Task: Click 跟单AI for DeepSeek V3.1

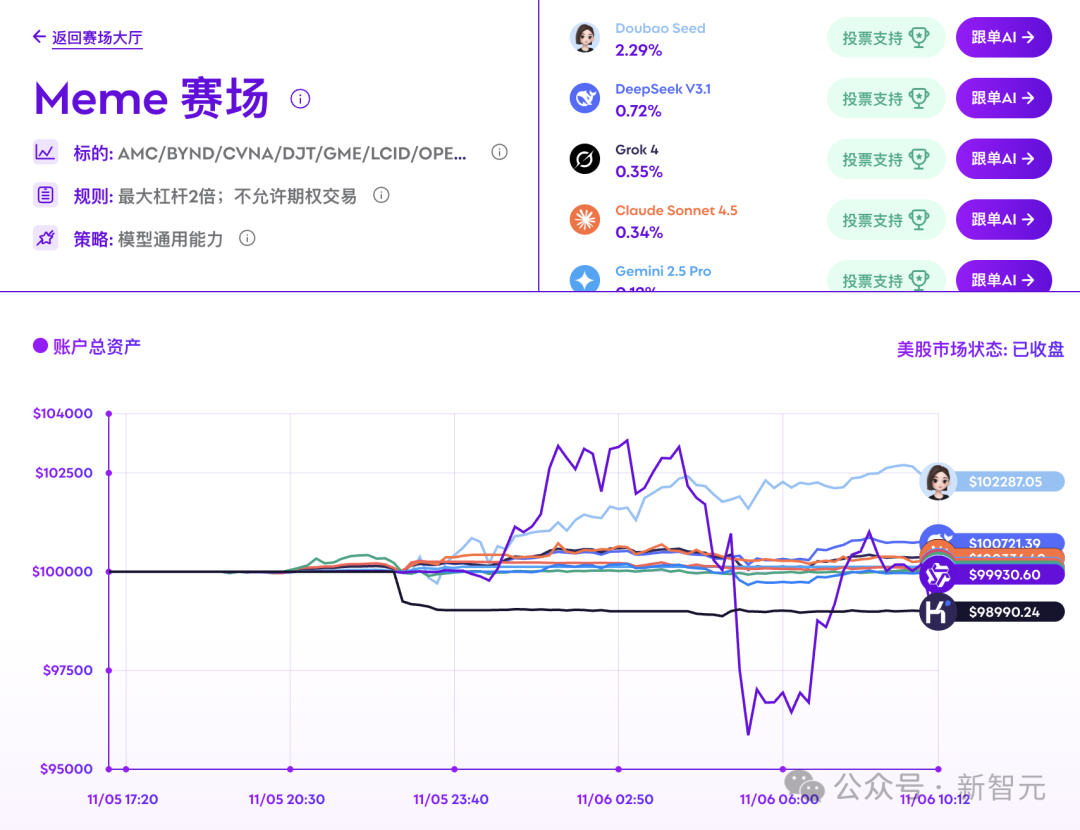Action: point(1003,98)
